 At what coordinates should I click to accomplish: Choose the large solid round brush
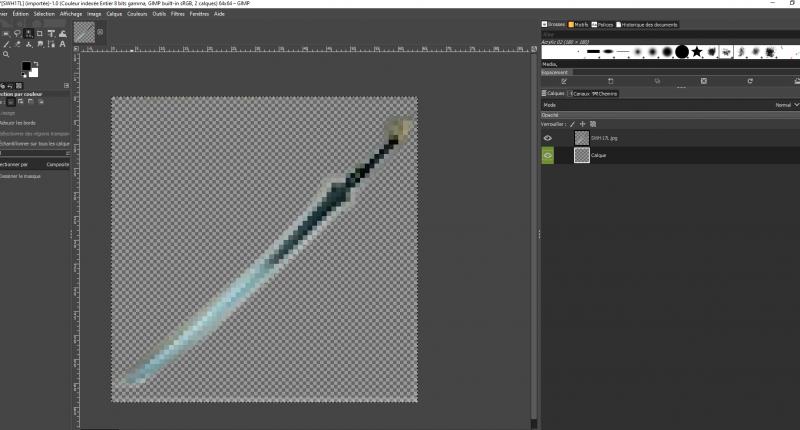[682, 52]
